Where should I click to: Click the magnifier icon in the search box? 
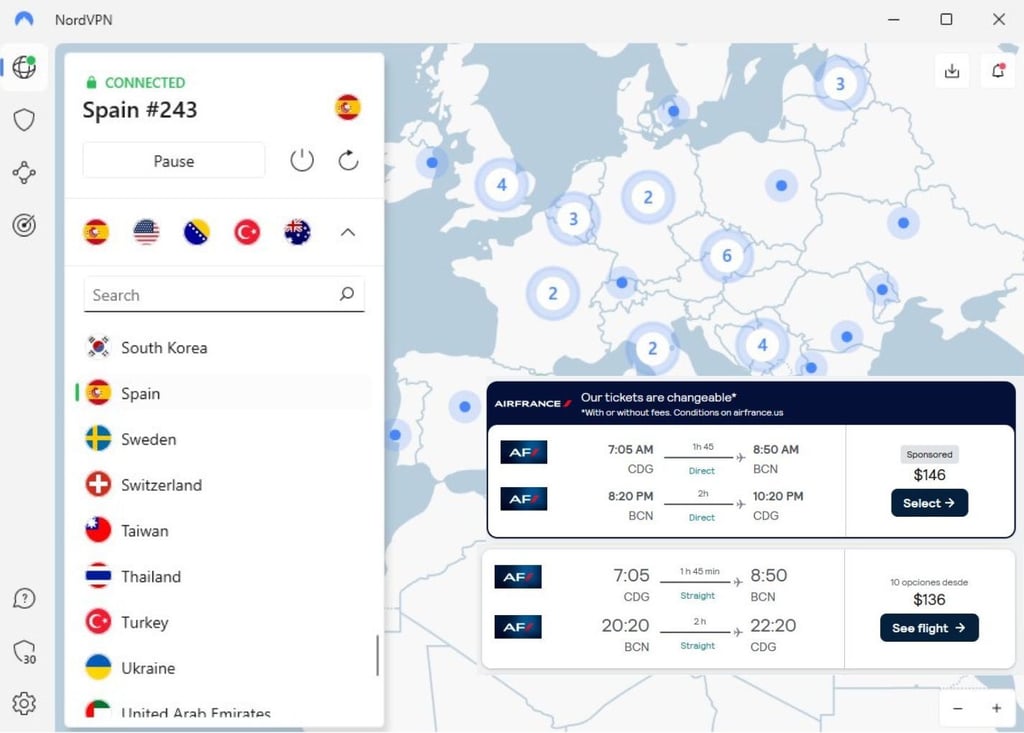pyautogui.click(x=347, y=294)
